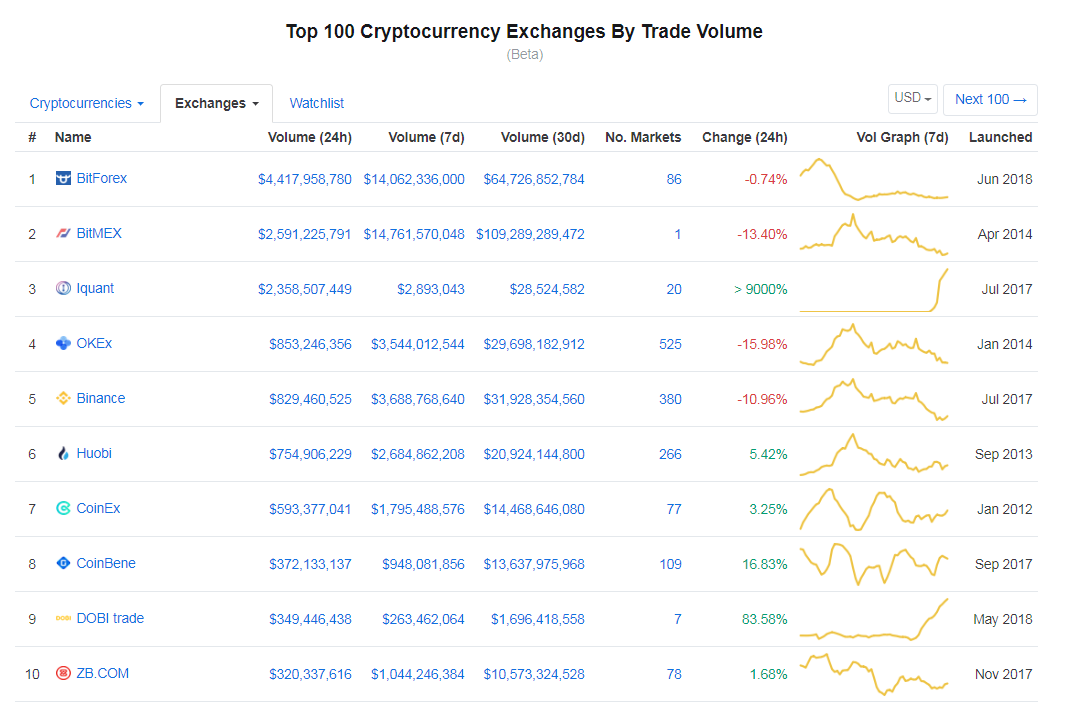1068x702 pixels.
Task: Click the Iquant logo icon
Action: click(x=63, y=288)
